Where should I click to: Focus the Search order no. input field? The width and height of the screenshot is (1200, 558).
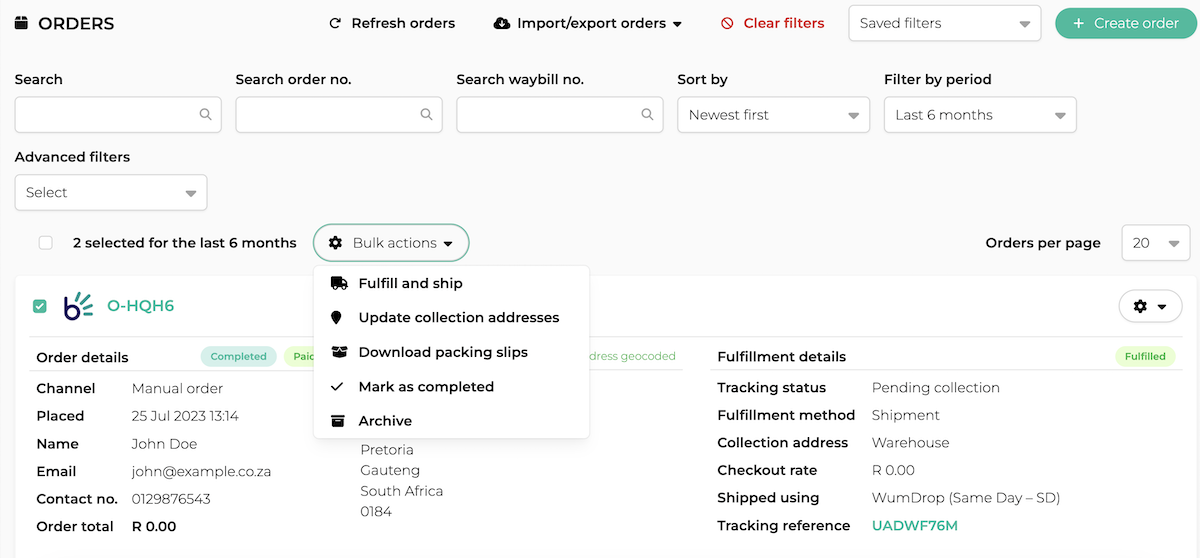pos(339,115)
